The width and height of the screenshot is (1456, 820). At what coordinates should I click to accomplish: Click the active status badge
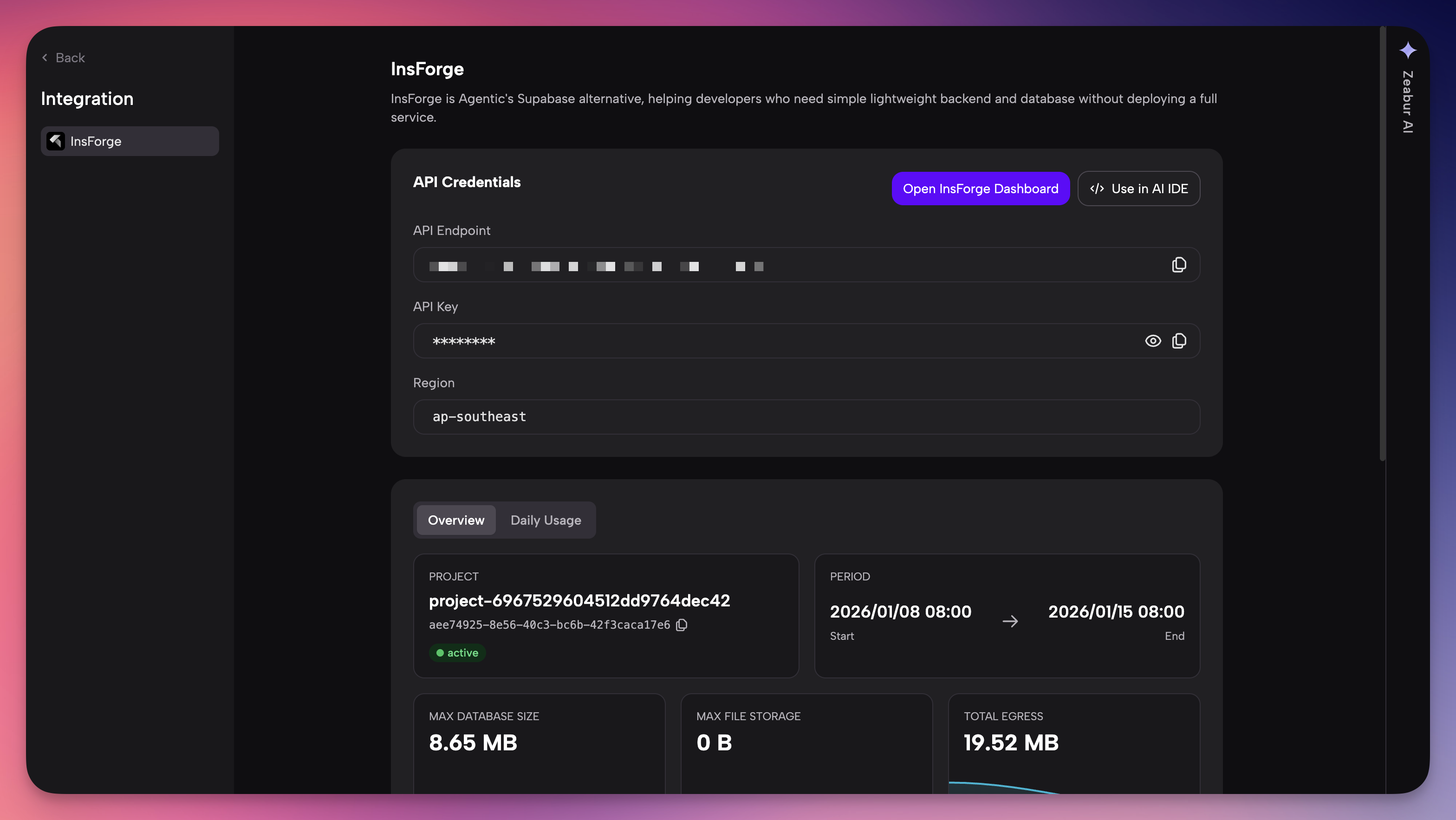(x=457, y=653)
